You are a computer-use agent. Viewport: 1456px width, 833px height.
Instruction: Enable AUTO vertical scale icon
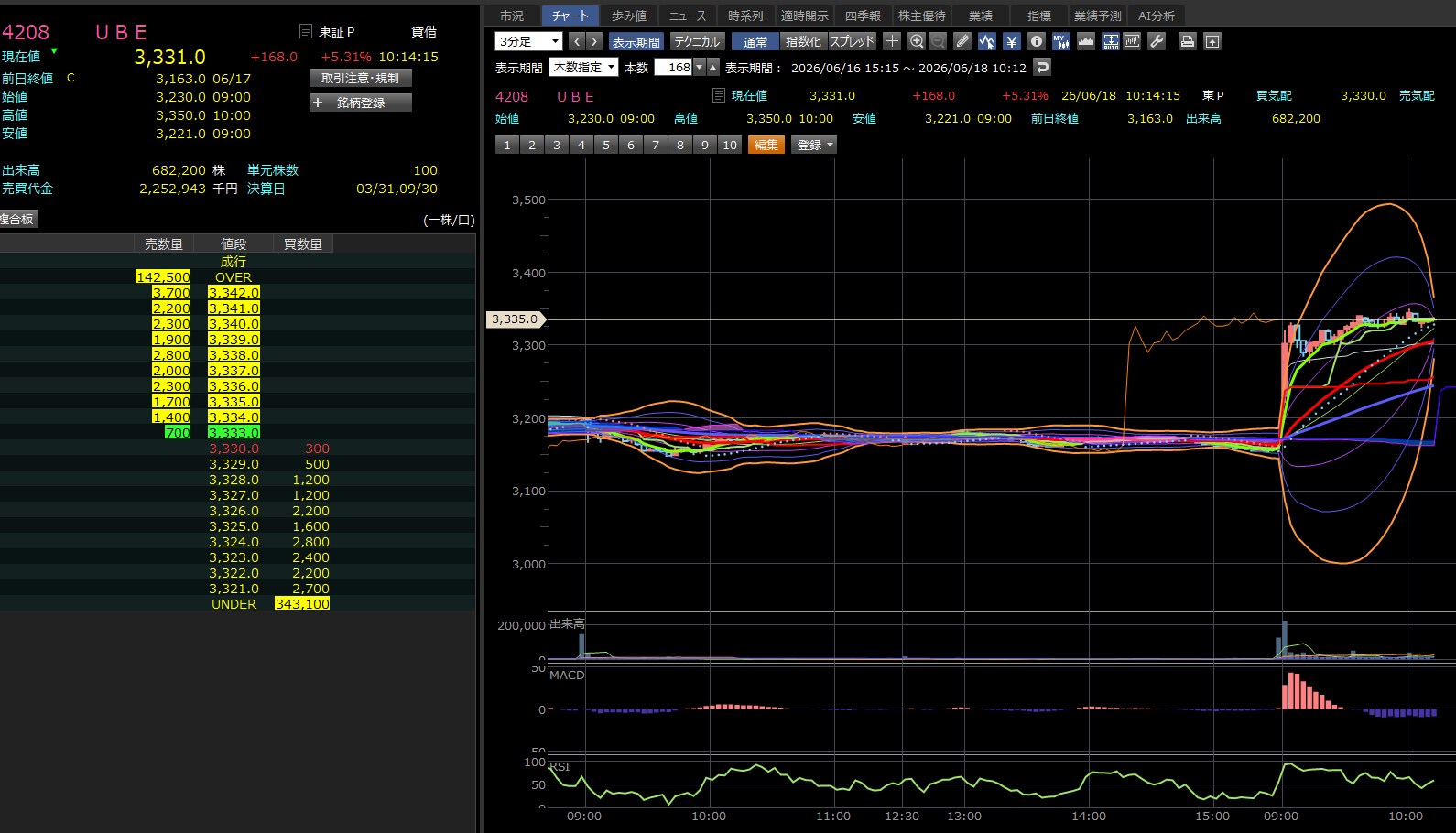tap(1111, 41)
